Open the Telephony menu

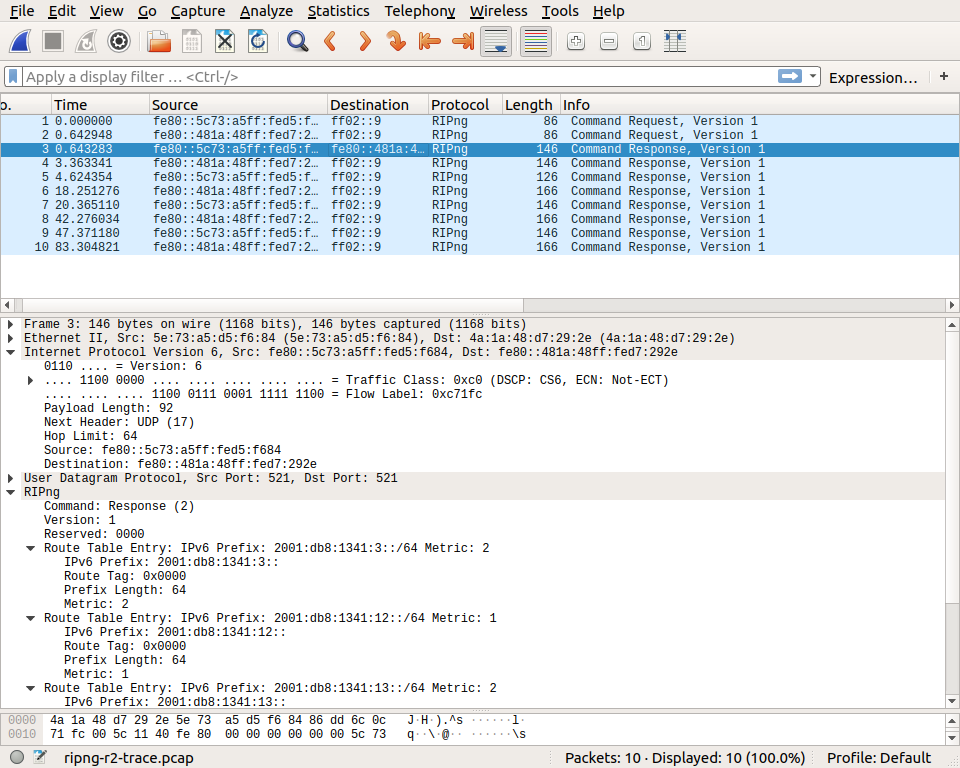(420, 11)
